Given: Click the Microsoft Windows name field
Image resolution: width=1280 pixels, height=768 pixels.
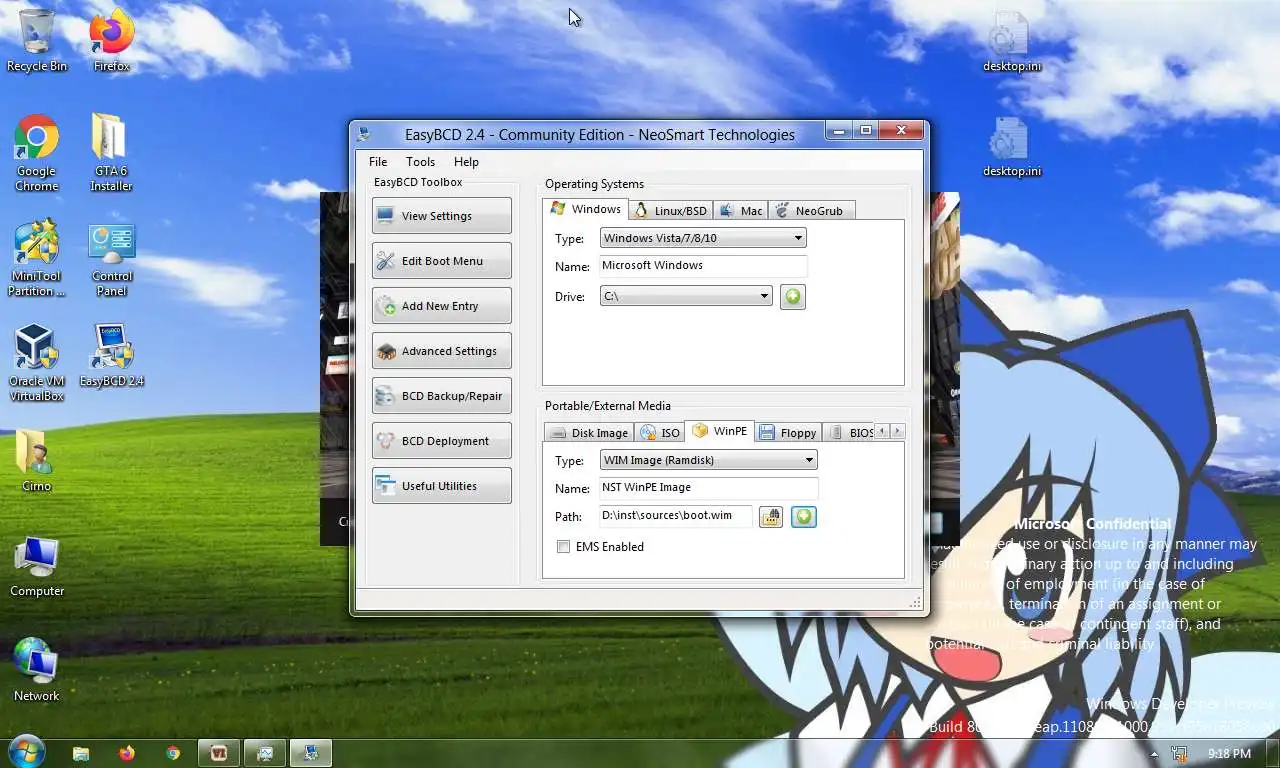Looking at the screenshot, I should pyautogui.click(x=703, y=266).
